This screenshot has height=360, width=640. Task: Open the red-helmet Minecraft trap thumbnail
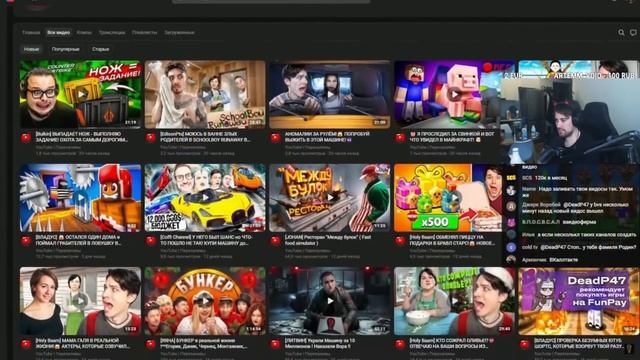(80, 198)
